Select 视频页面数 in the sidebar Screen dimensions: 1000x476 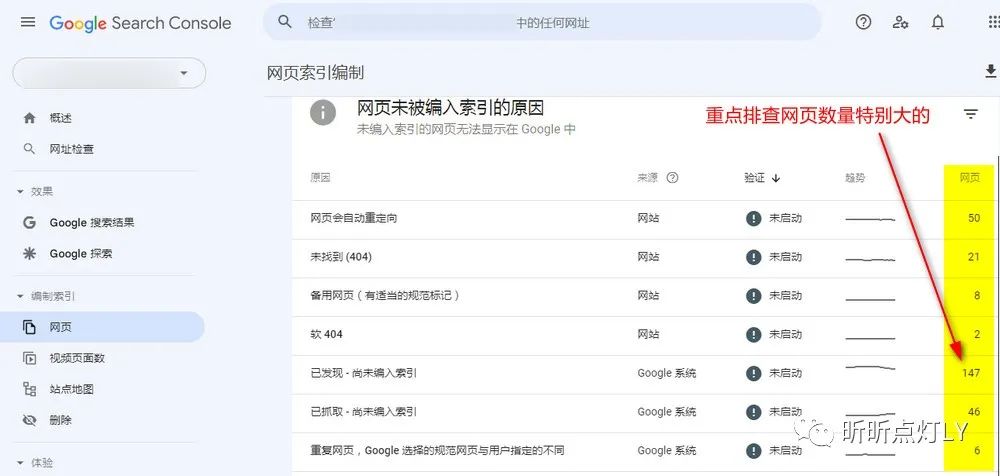(x=77, y=358)
